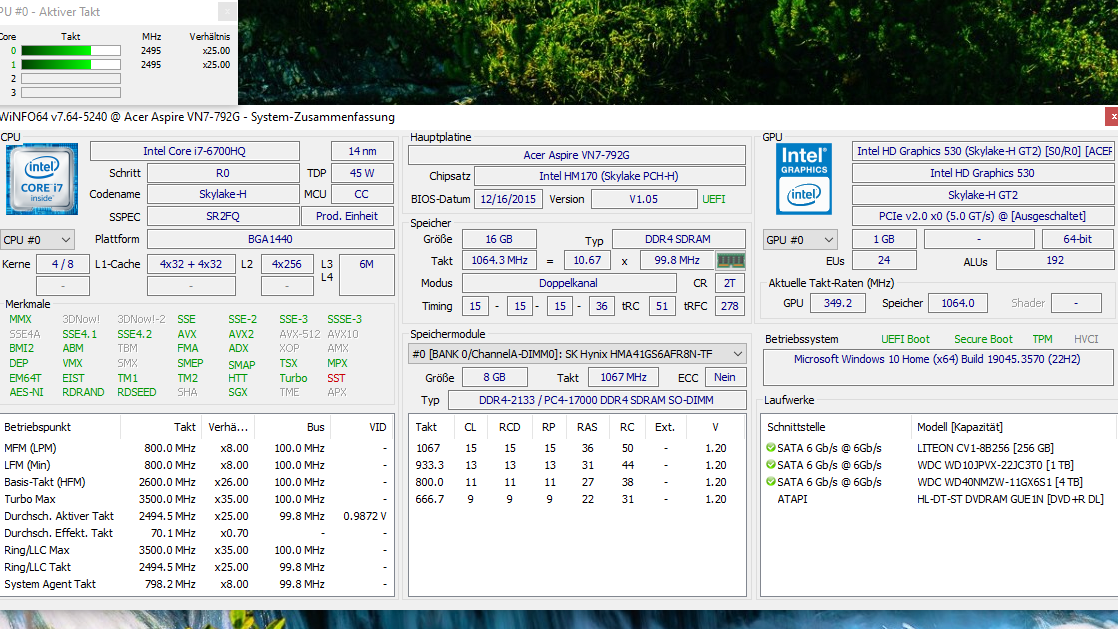Click the green UEFI label
Screen dimensions: 1118x629
(714, 199)
